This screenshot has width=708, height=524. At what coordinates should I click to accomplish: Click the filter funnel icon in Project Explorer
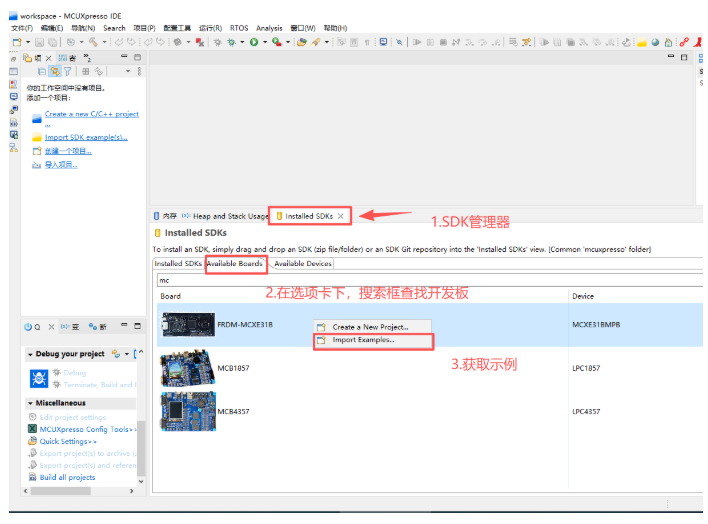pos(67,71)
